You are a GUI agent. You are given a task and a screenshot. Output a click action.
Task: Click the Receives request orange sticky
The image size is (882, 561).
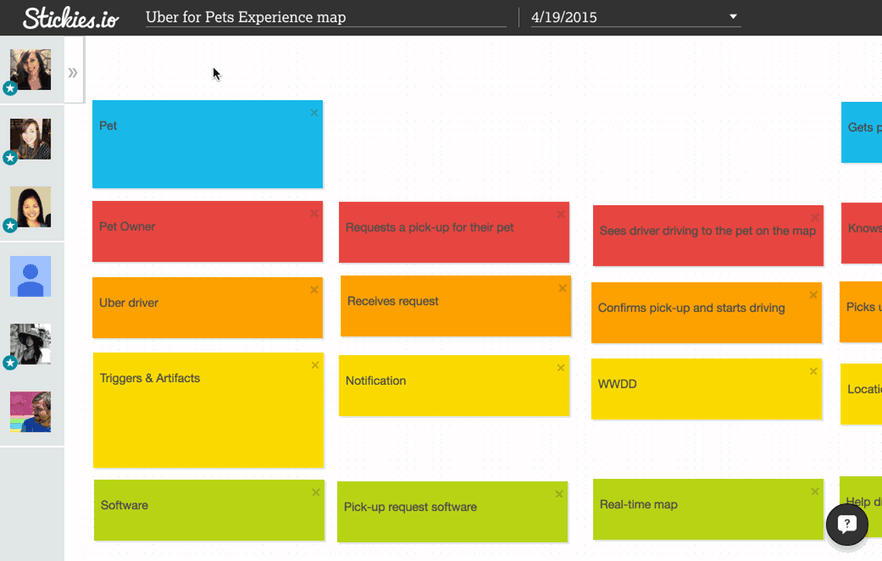coord(455,306)
